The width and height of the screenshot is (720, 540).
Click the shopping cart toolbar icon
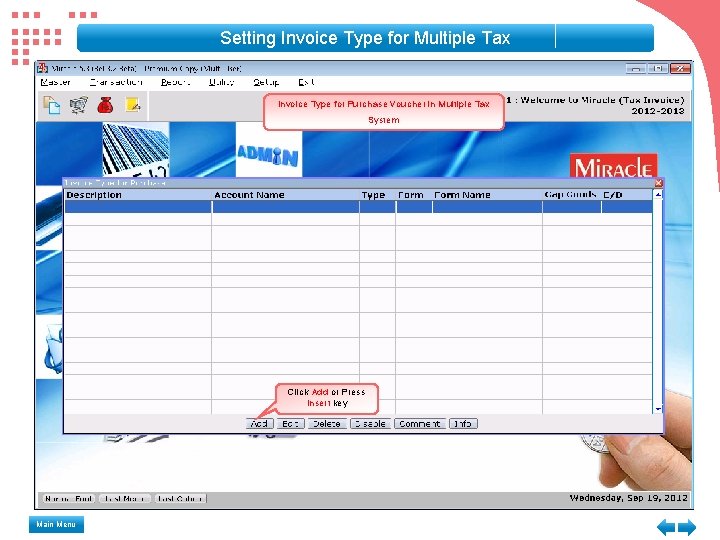pos(79,105)
